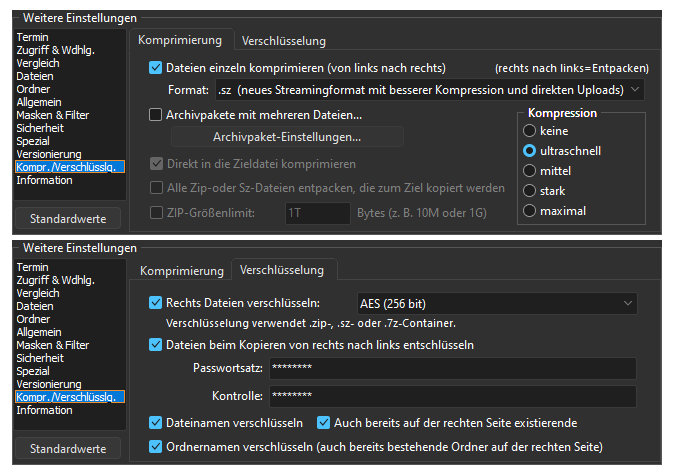The height and width of the screenshot is (475, 675).
Task: Toggle 'Rechts Dateien verschlüsseln' checkbox
Action: click(155, 302)
